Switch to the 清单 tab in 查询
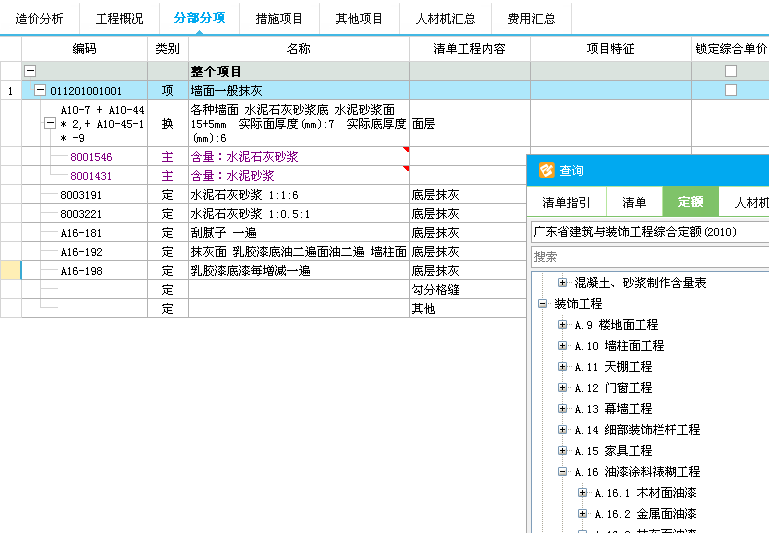 (x=634, y=202)
